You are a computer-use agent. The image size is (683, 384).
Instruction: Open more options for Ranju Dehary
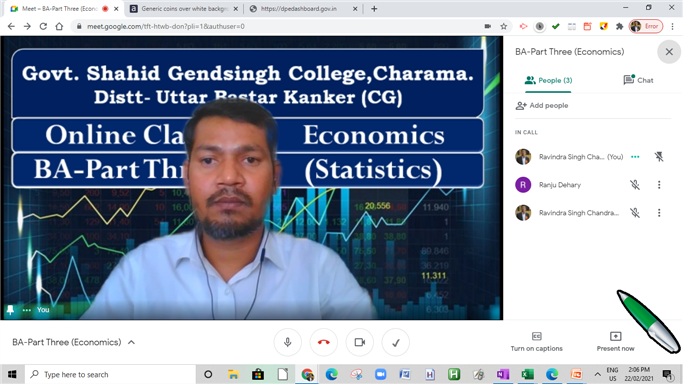[x=659, y=185]
